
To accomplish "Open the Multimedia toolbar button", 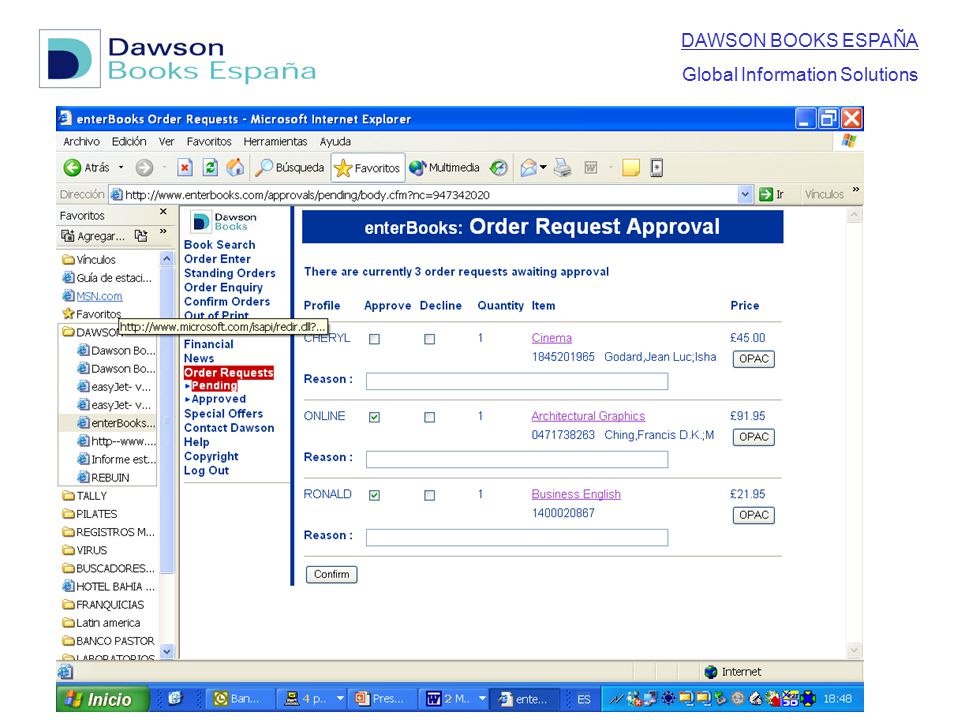I will click(444, 167).
